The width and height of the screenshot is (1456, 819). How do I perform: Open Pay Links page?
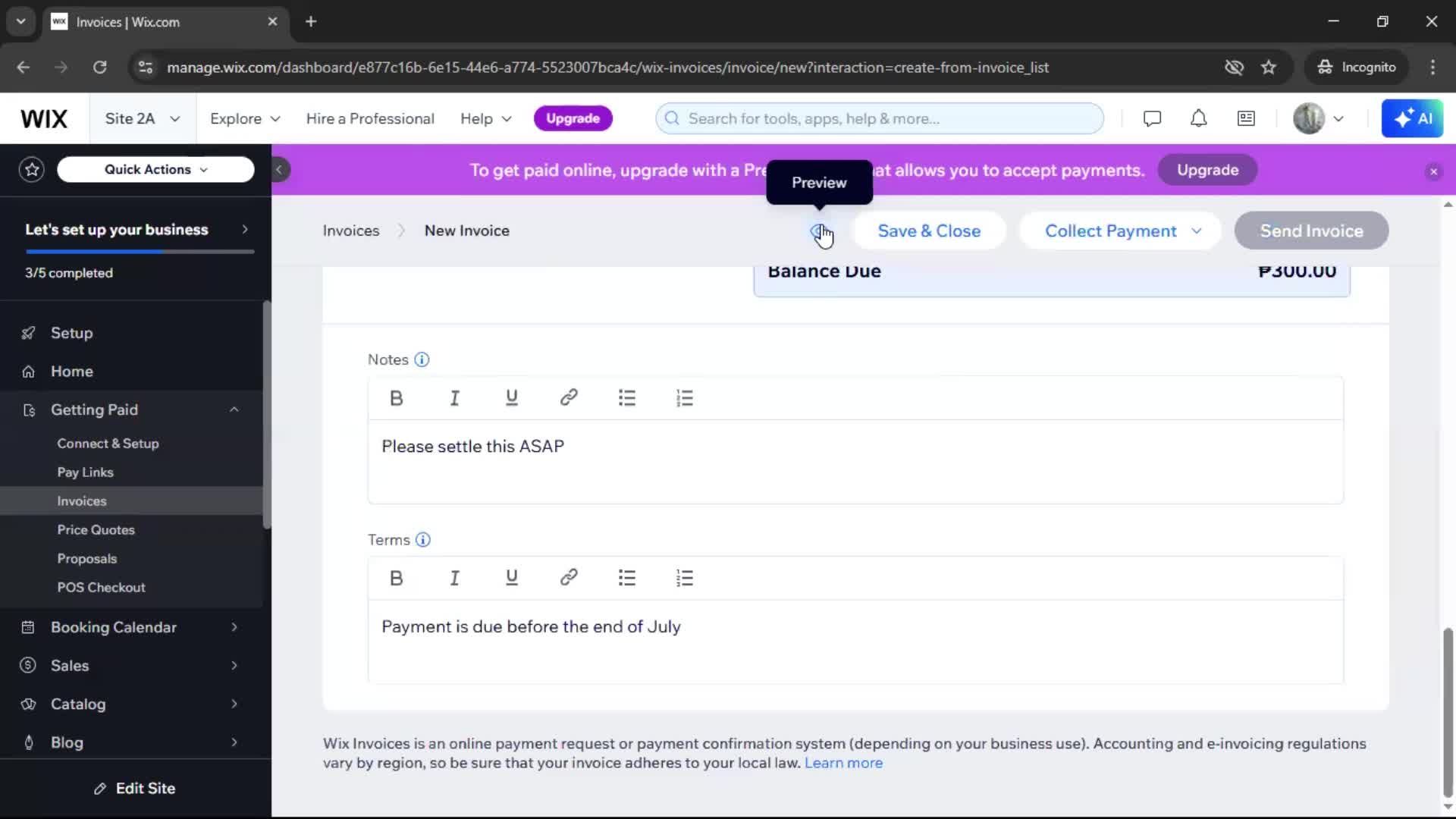(85, 472)
